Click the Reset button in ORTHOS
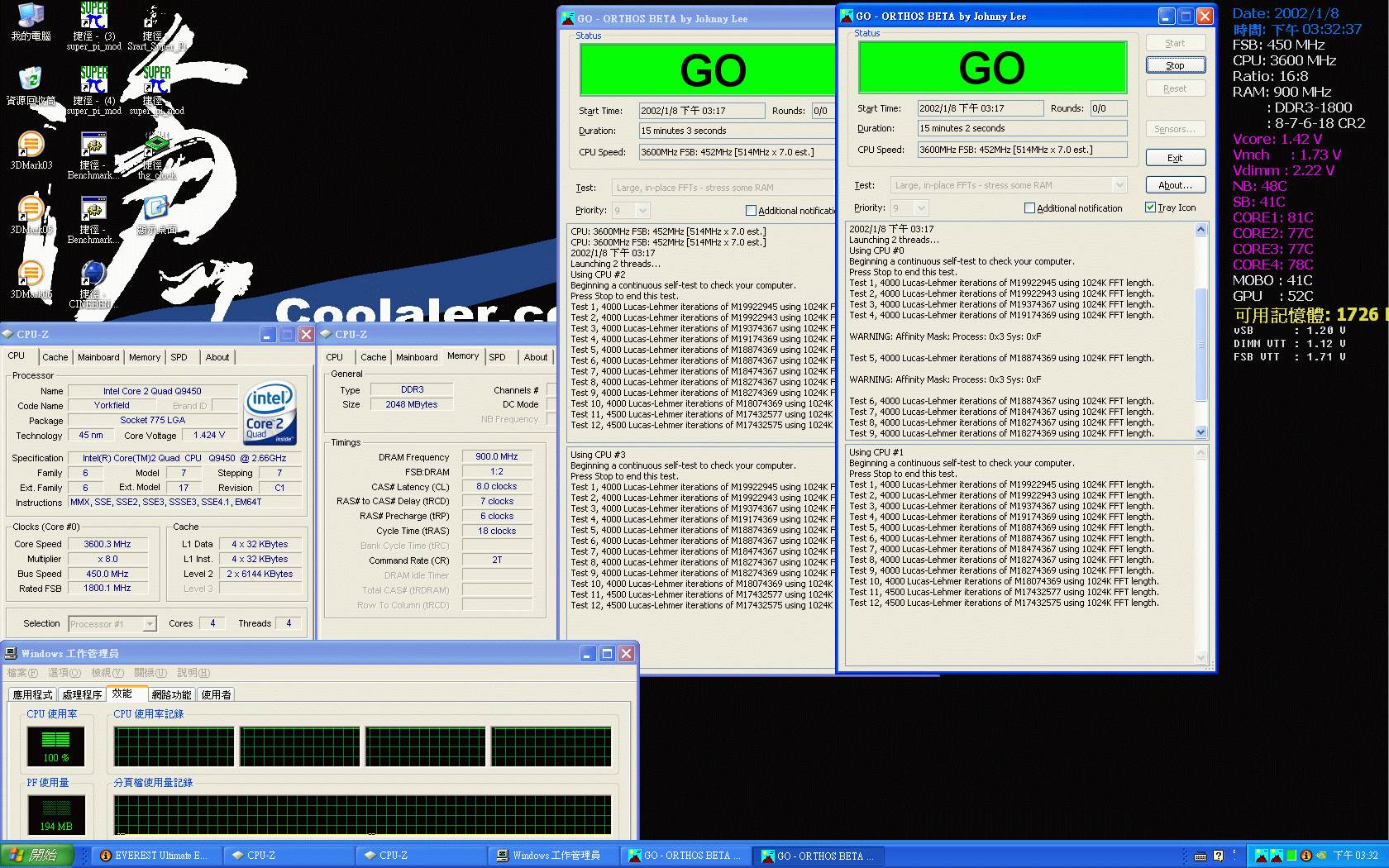Screen dimensions: 1389x868 pyautogui.click(x=1175, y=88)
